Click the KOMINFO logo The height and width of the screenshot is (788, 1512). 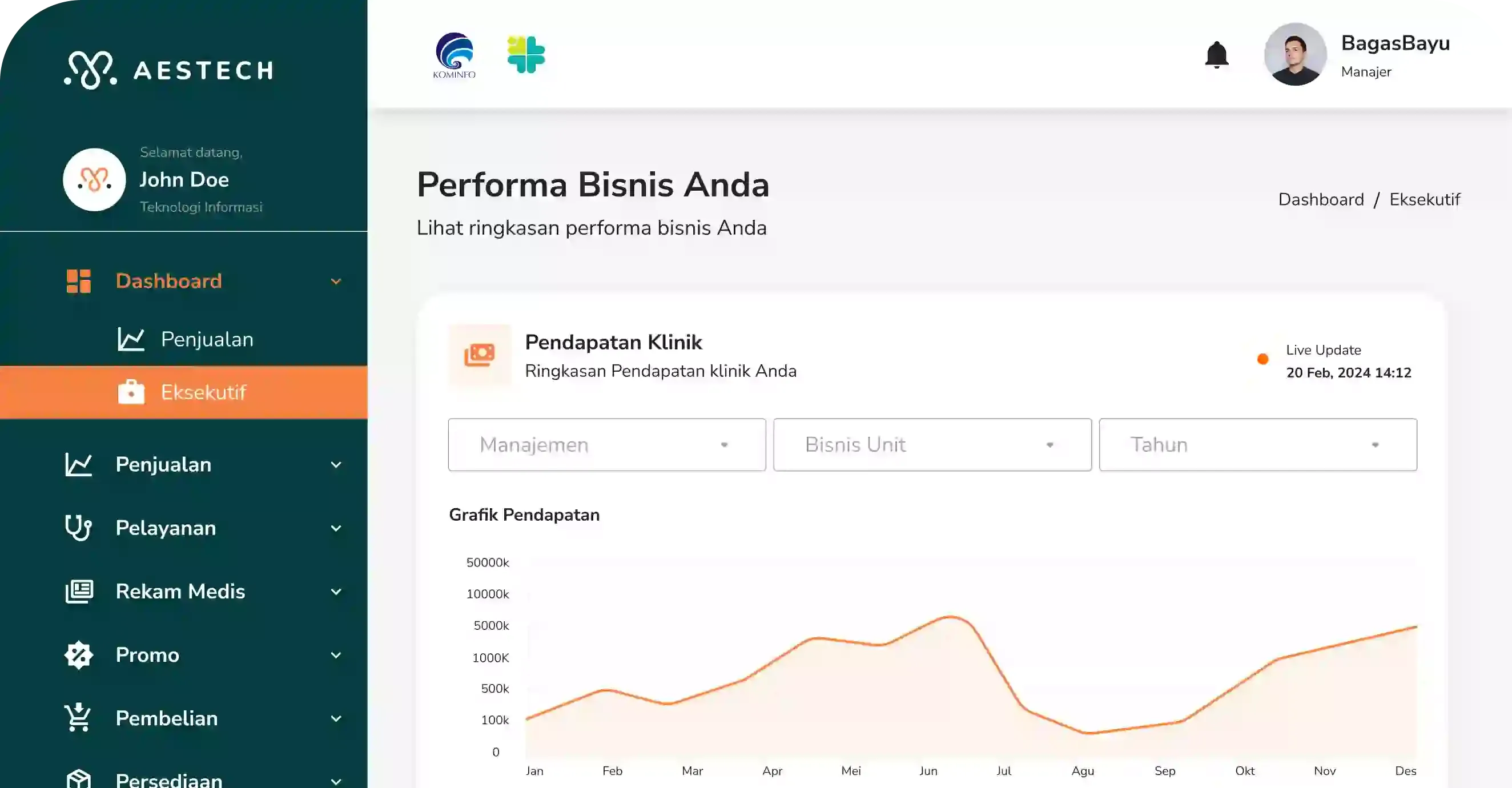455,55
